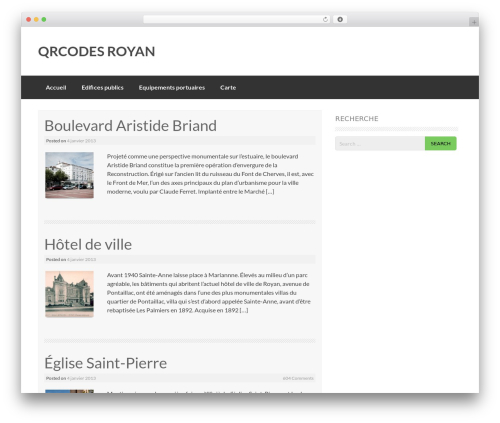Click the Boulevard Aristide Briand post date
The height and width of the screenshot is (423, 500).
tap(82, 141)
